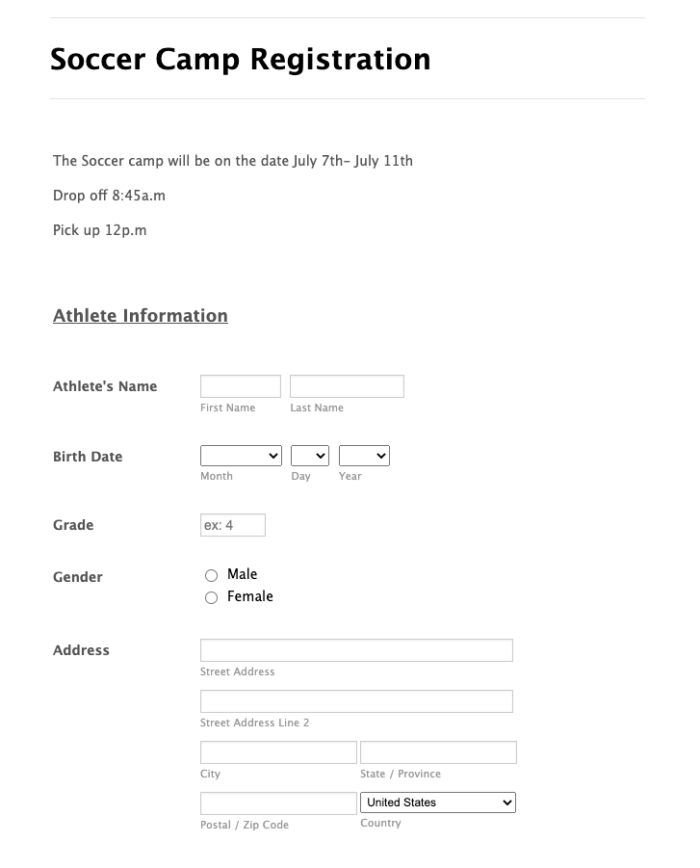700x868 pixels.
Task: Expand the birth Day dropdown
Action: (310, 456)
